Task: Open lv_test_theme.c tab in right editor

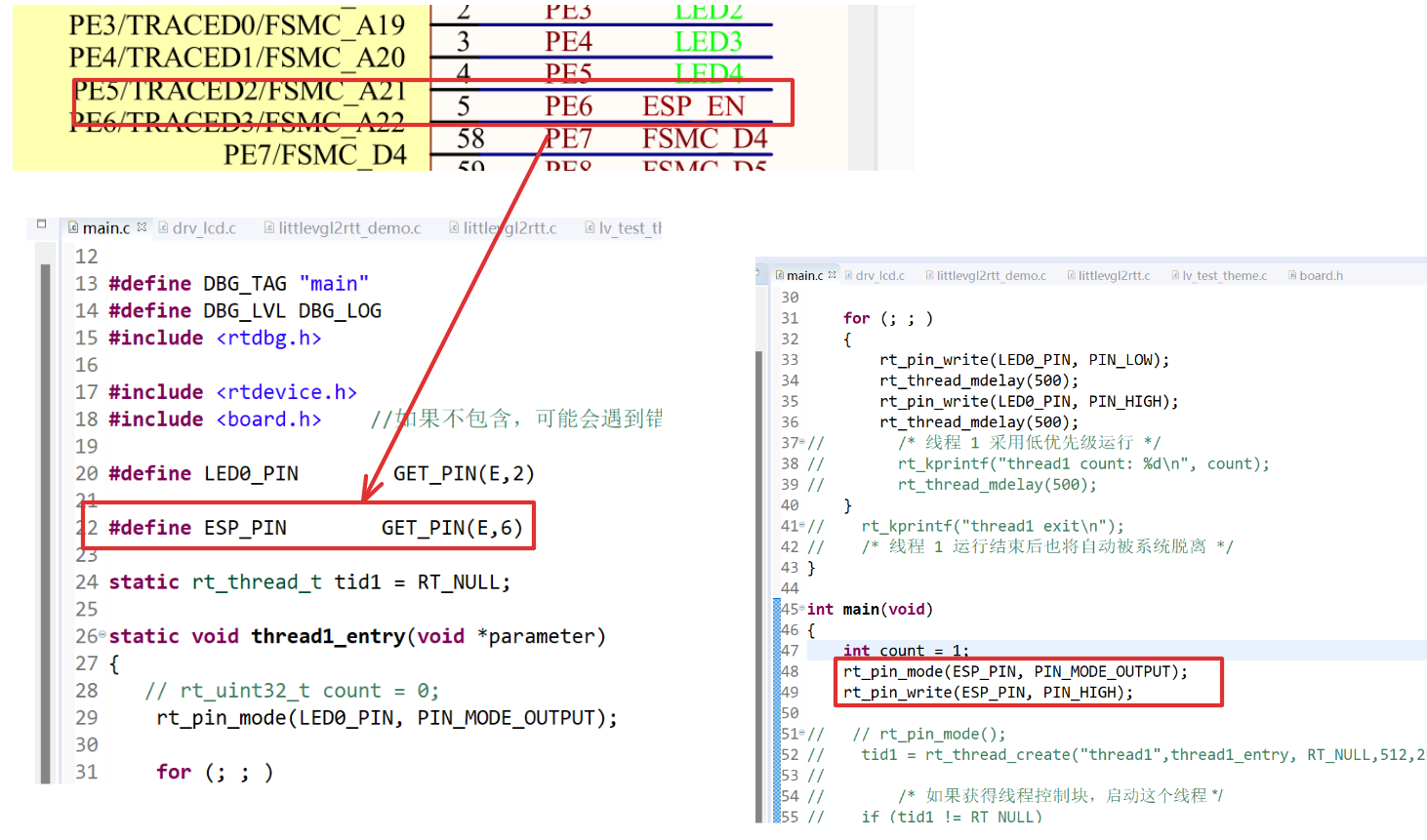Action: click(1224, 275)
